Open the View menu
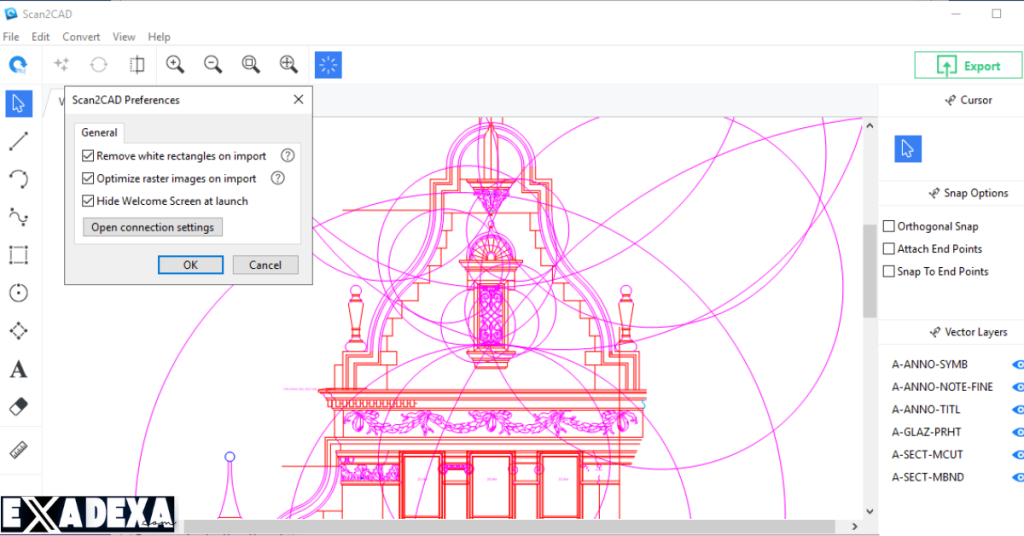 click(123, 37)
